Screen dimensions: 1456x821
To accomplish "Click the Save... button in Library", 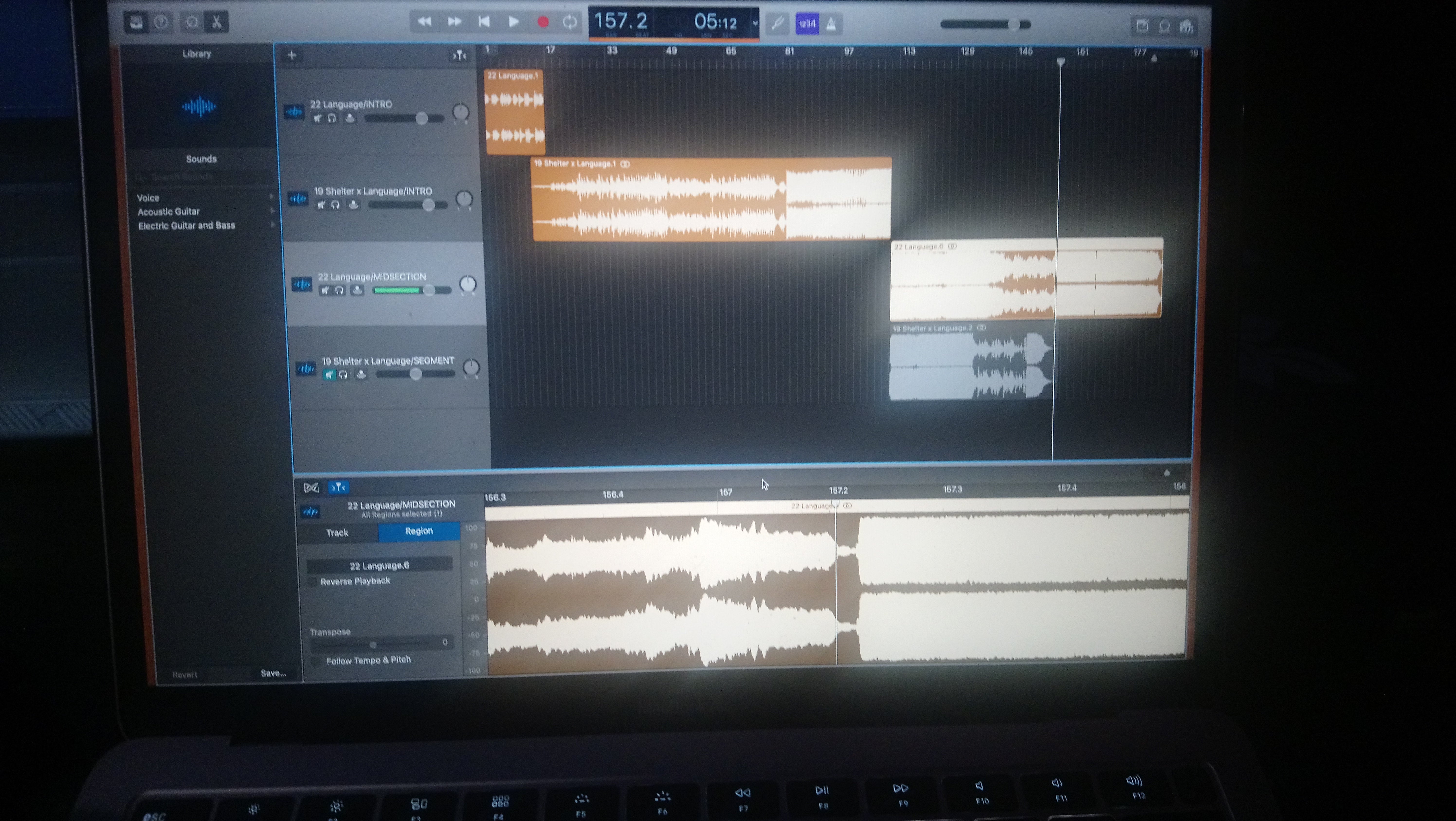I will tap(273, 674).
